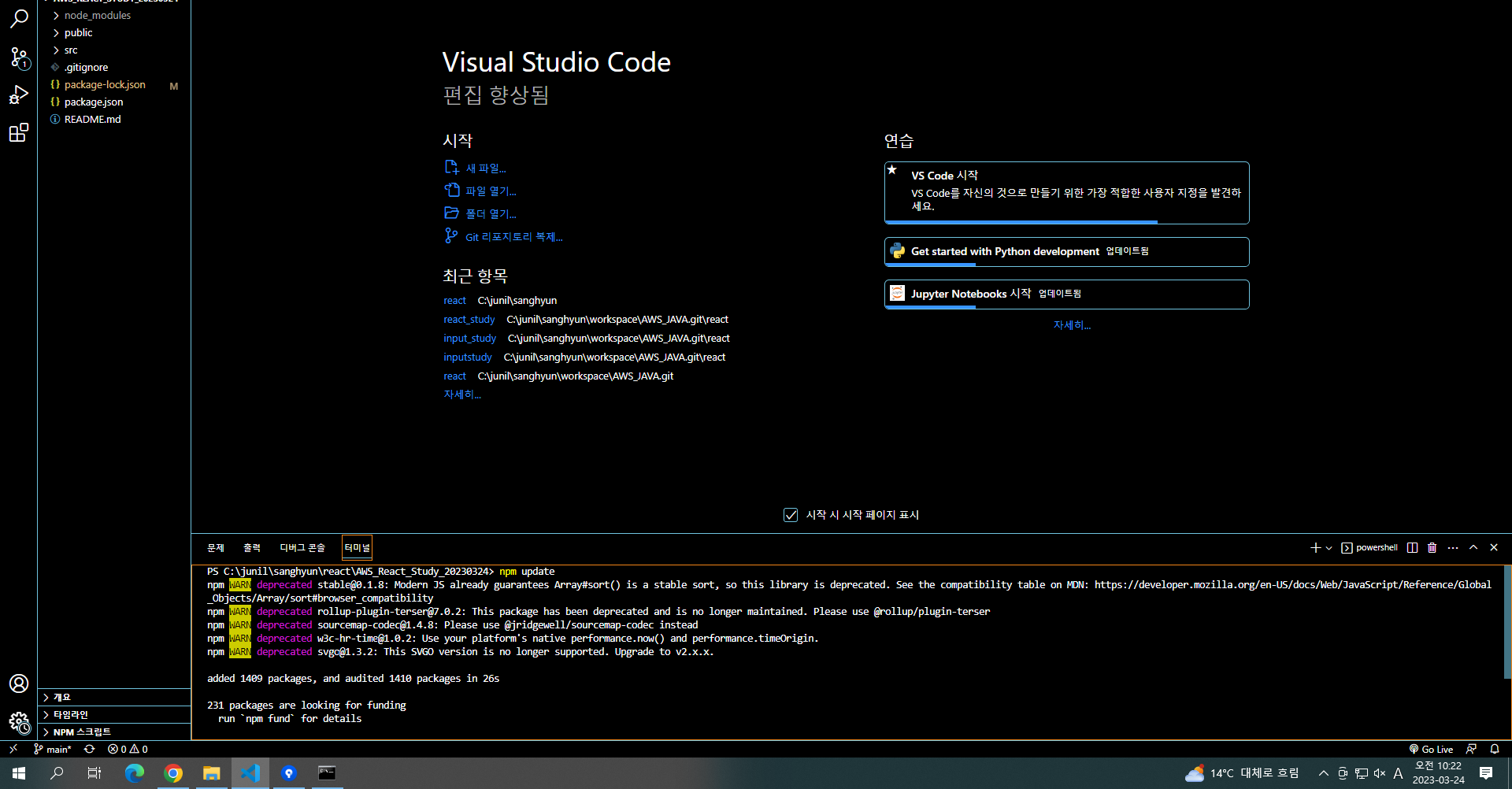Open Task View on the taskbar
The height and width of the screenshot is (789, 1512).
(94, 773)
